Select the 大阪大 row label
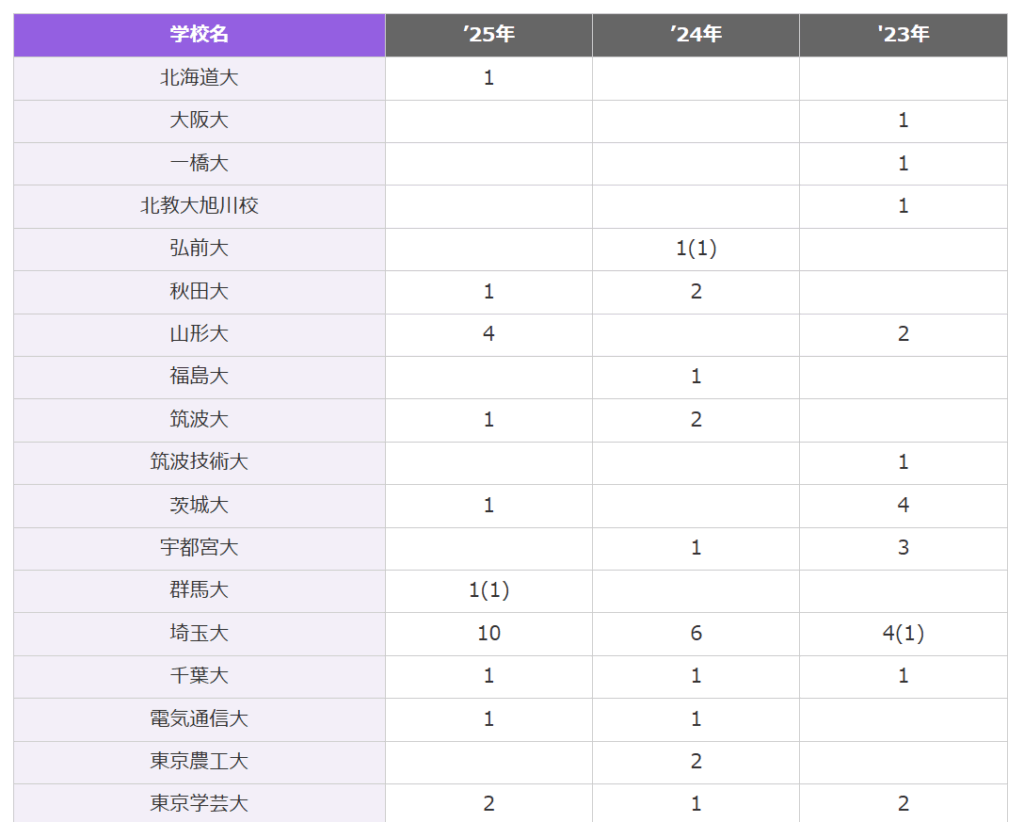This screenshot has height=822, width=1024. click(x=199, y=121)
